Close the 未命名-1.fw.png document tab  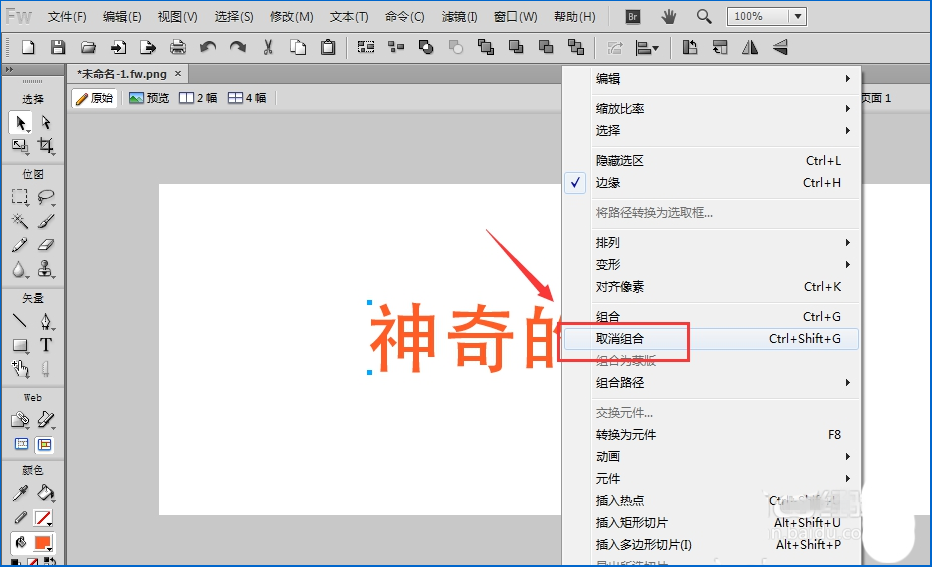pyautogui.click(x=178, y=74)
